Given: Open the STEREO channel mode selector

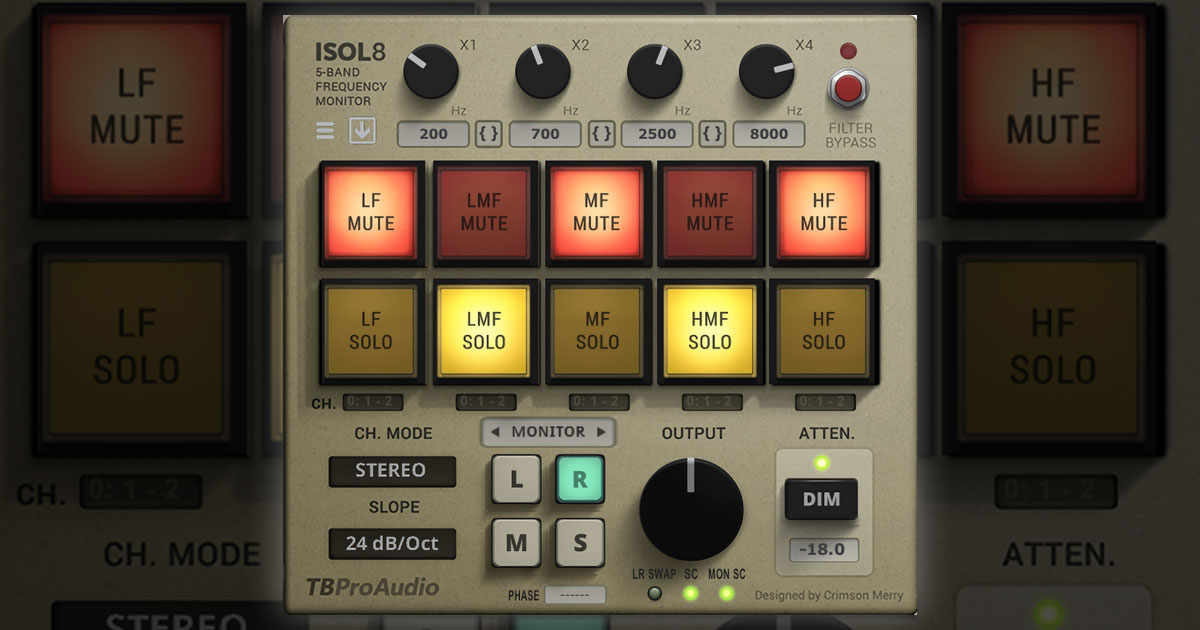Looking at the screenshot, I should pos(392,470).
